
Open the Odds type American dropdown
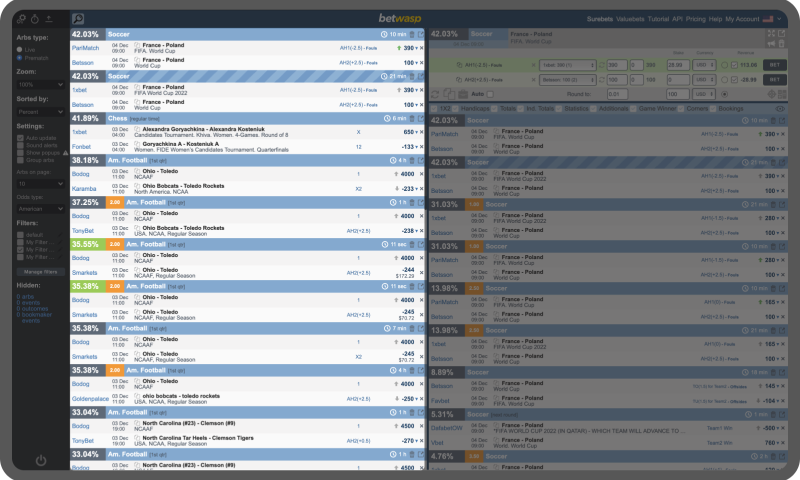click(x=41, y=209)
